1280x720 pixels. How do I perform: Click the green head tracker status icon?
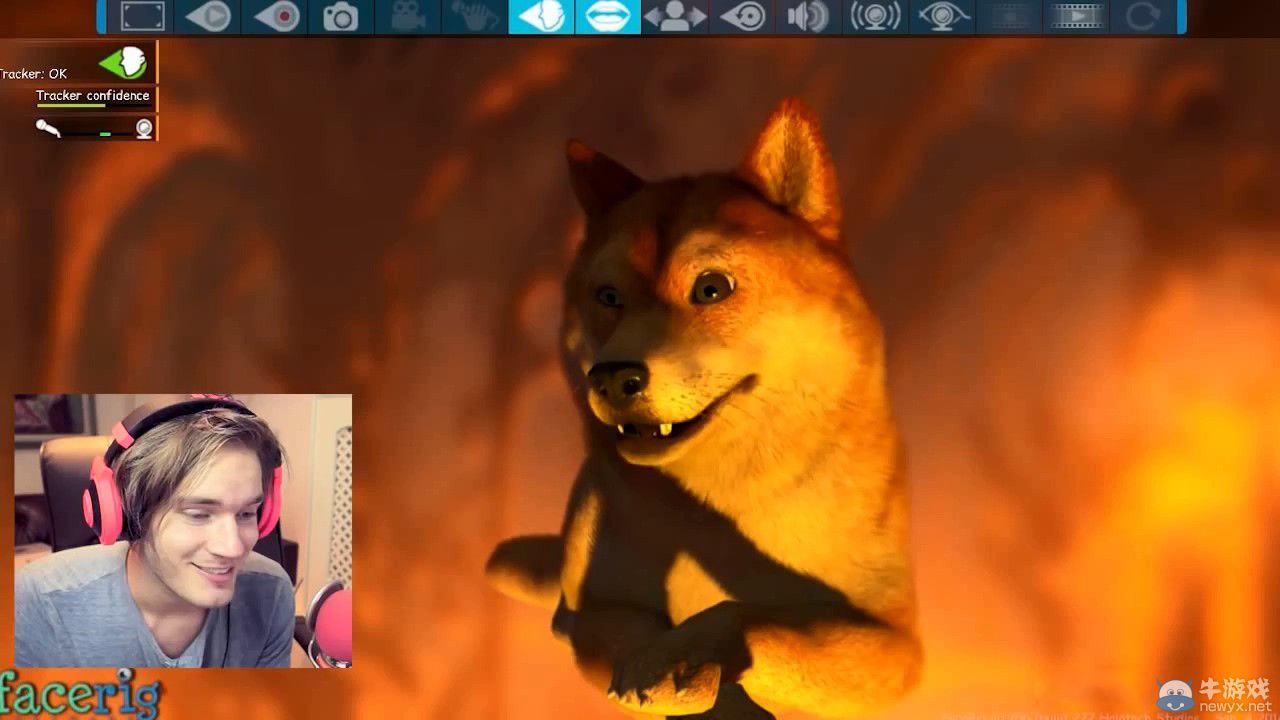tap(123, 63)
